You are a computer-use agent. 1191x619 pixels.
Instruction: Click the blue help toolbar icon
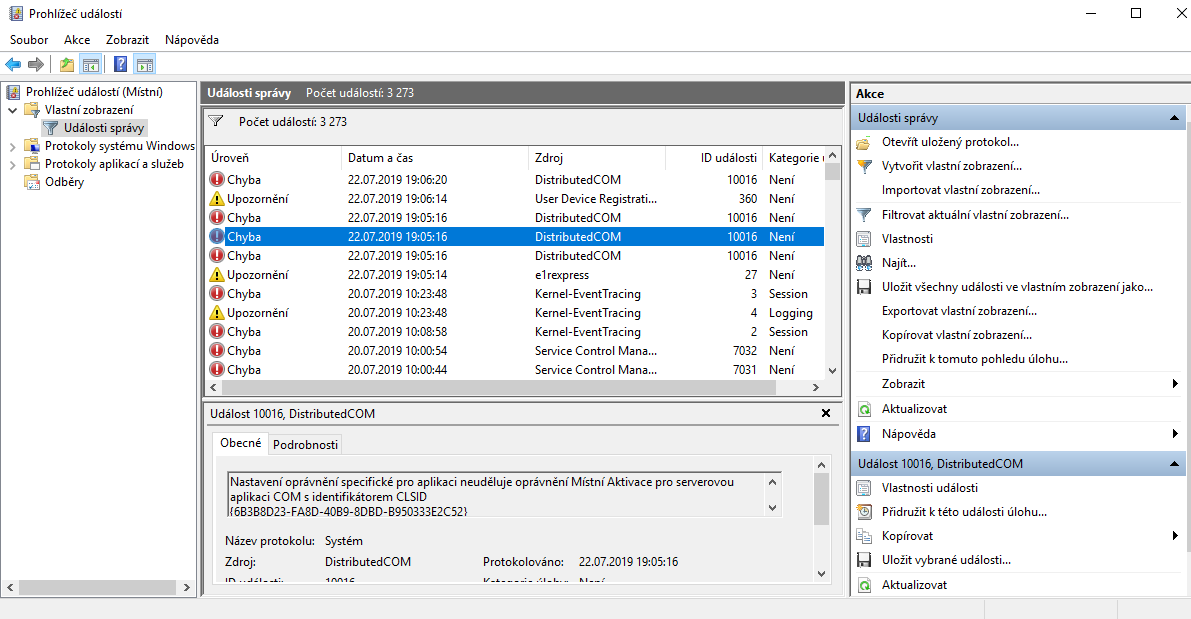(x=120, y=65)
